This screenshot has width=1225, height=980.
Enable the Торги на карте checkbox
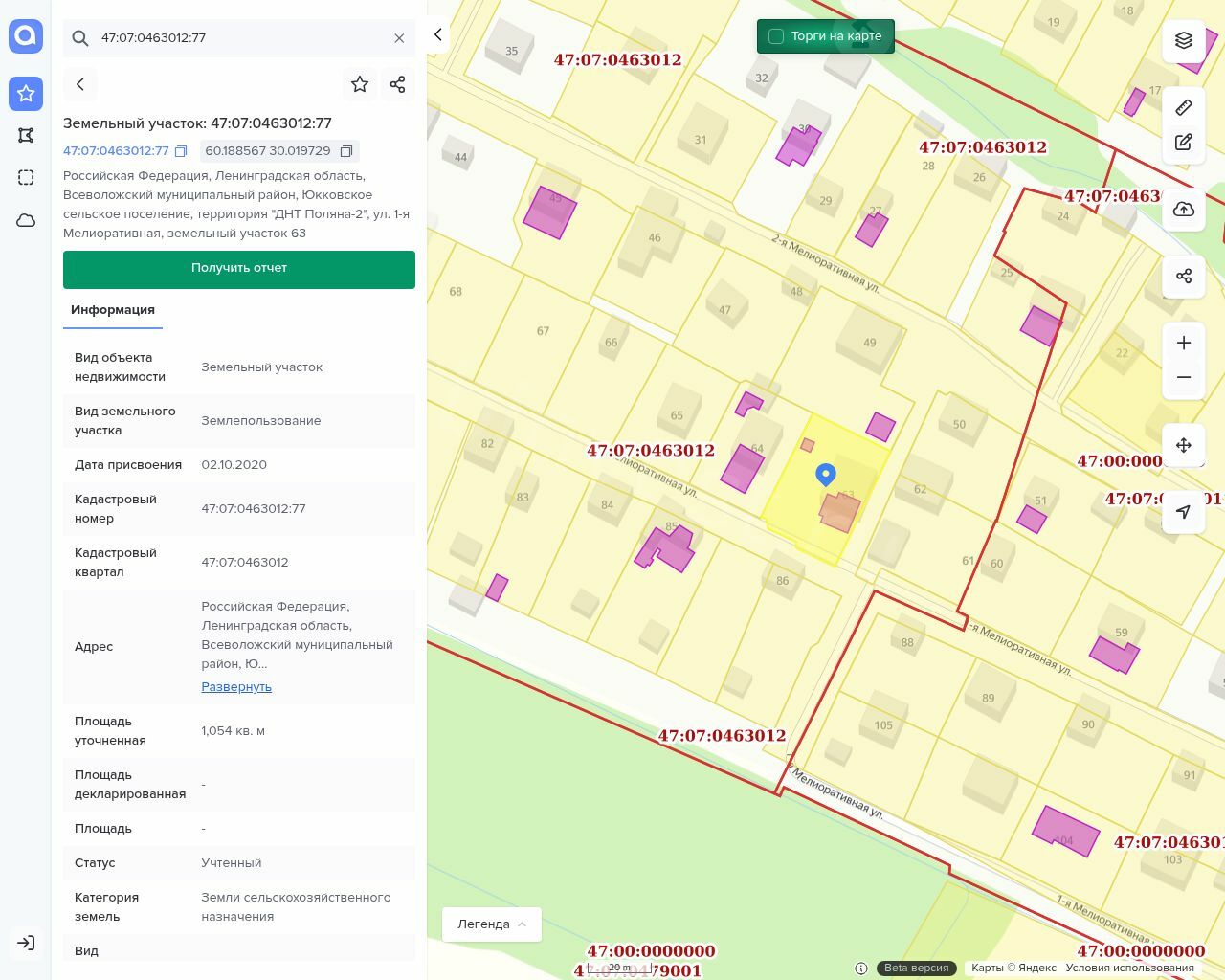click(x=776, y=36)
